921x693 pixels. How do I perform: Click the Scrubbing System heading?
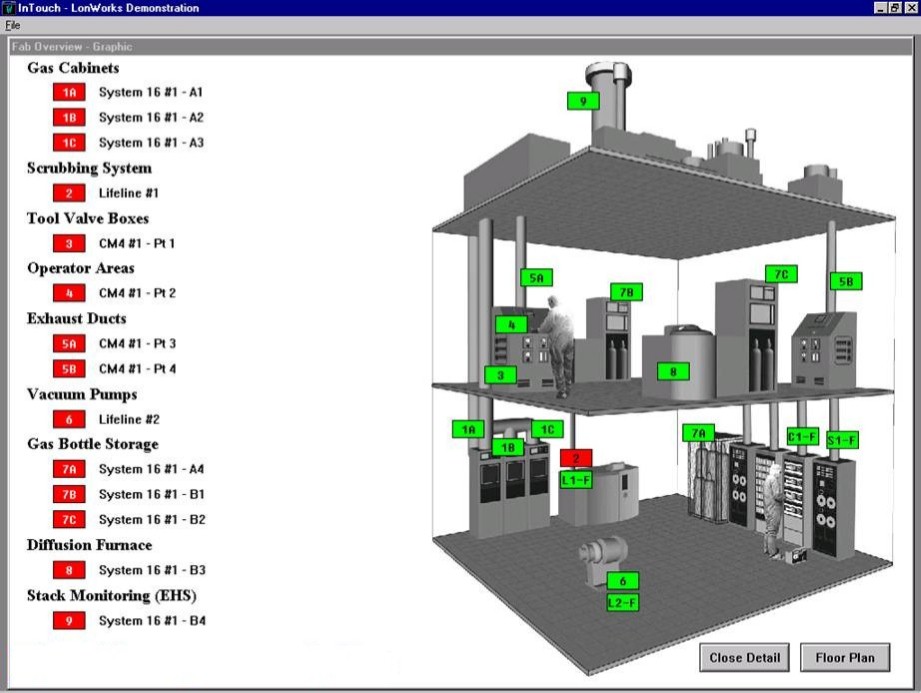click(x=89, y=168)
